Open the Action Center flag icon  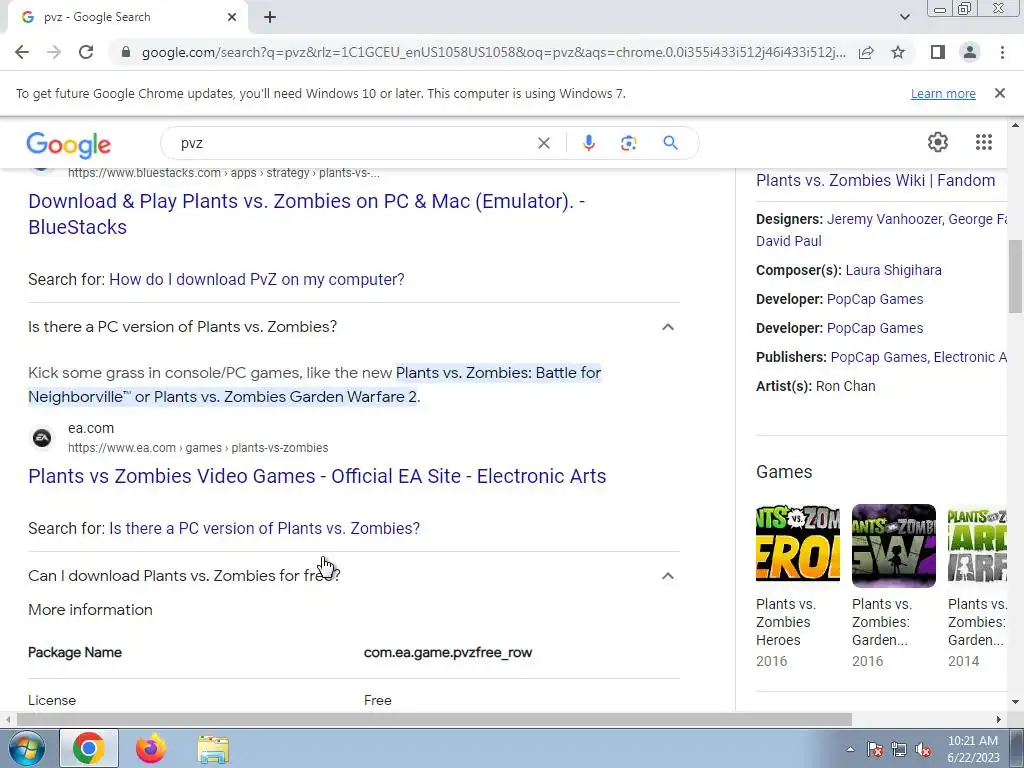point(874,749)
